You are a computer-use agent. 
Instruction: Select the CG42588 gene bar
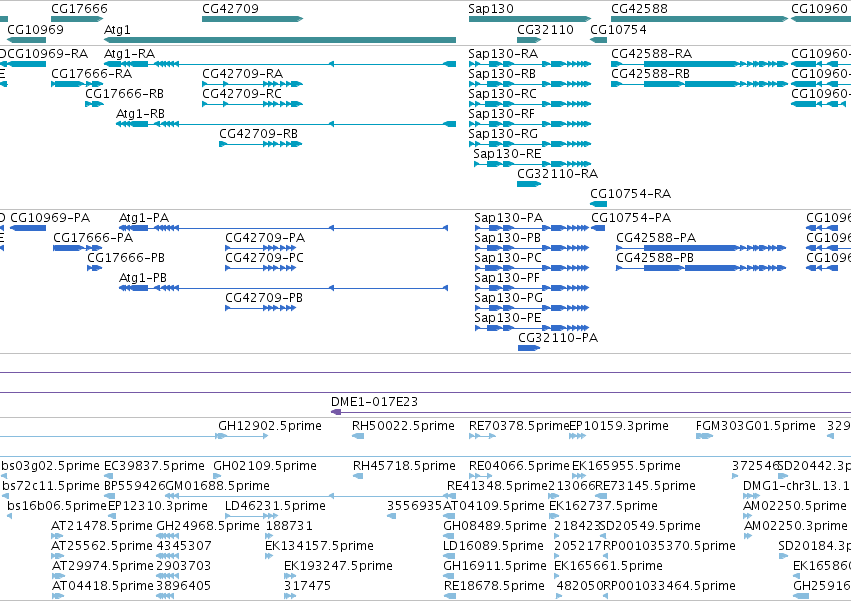pos(700,19)
